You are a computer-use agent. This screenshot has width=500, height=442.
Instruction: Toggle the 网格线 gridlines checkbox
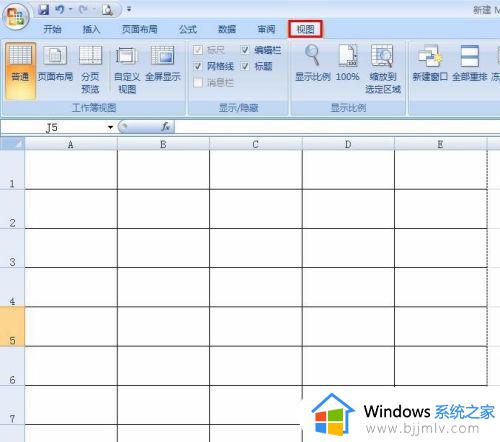coord(198,66)
